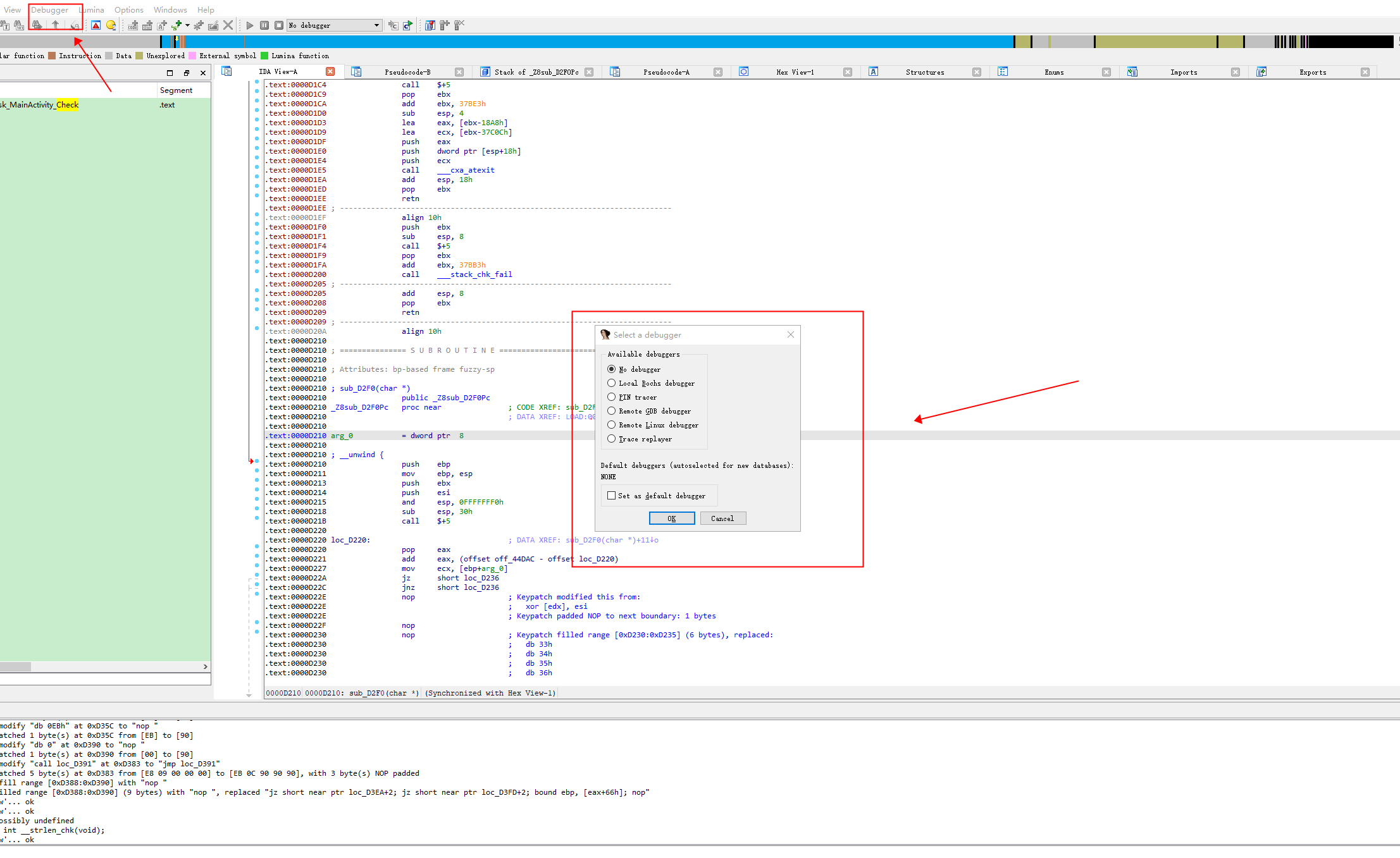
Task: Select the Remote GDB debugger radio button
Action: pos(612,411)
